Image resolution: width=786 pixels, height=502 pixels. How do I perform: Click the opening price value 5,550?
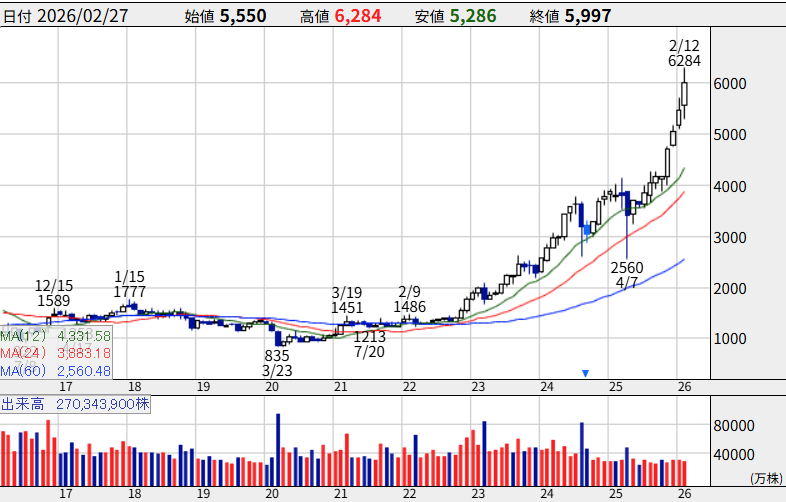[245, 16]
